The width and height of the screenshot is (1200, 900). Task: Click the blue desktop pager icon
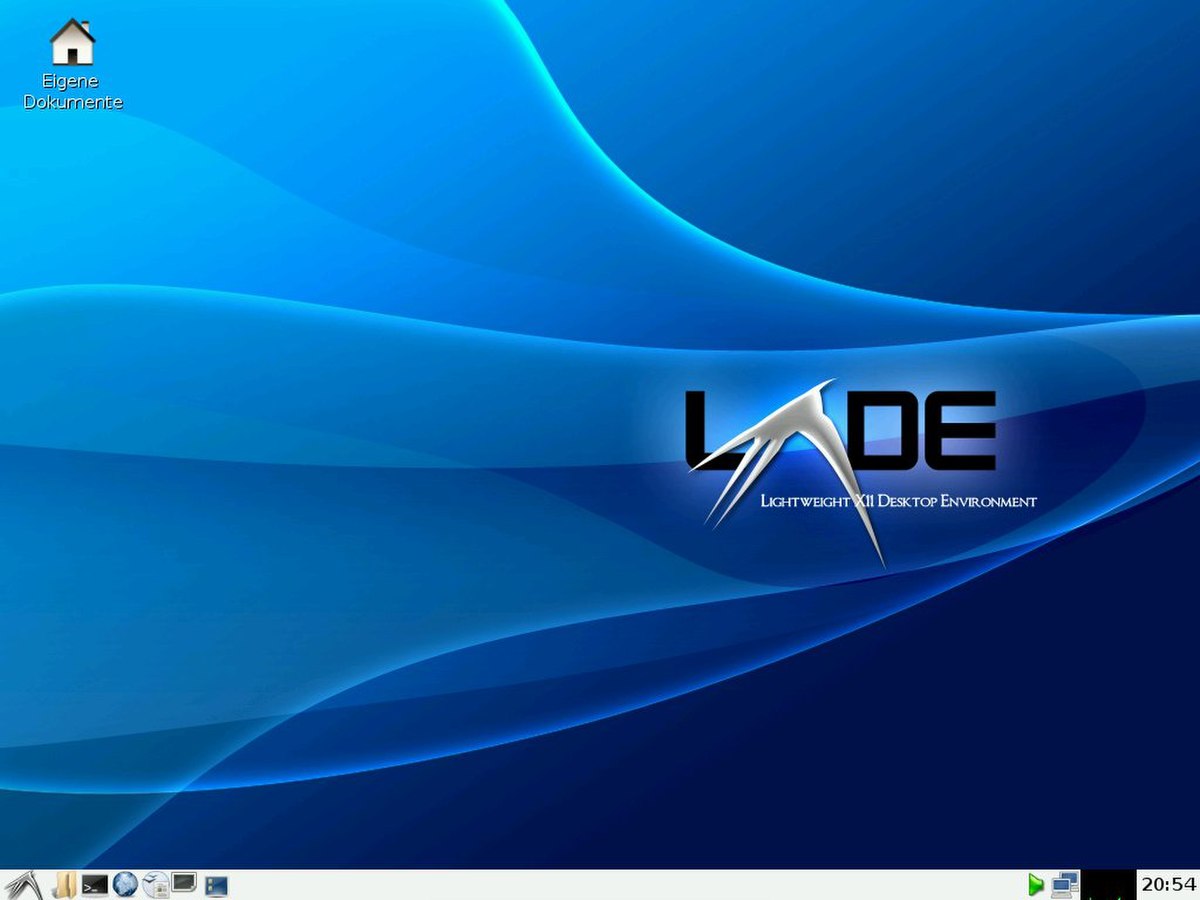coord(217,886)
